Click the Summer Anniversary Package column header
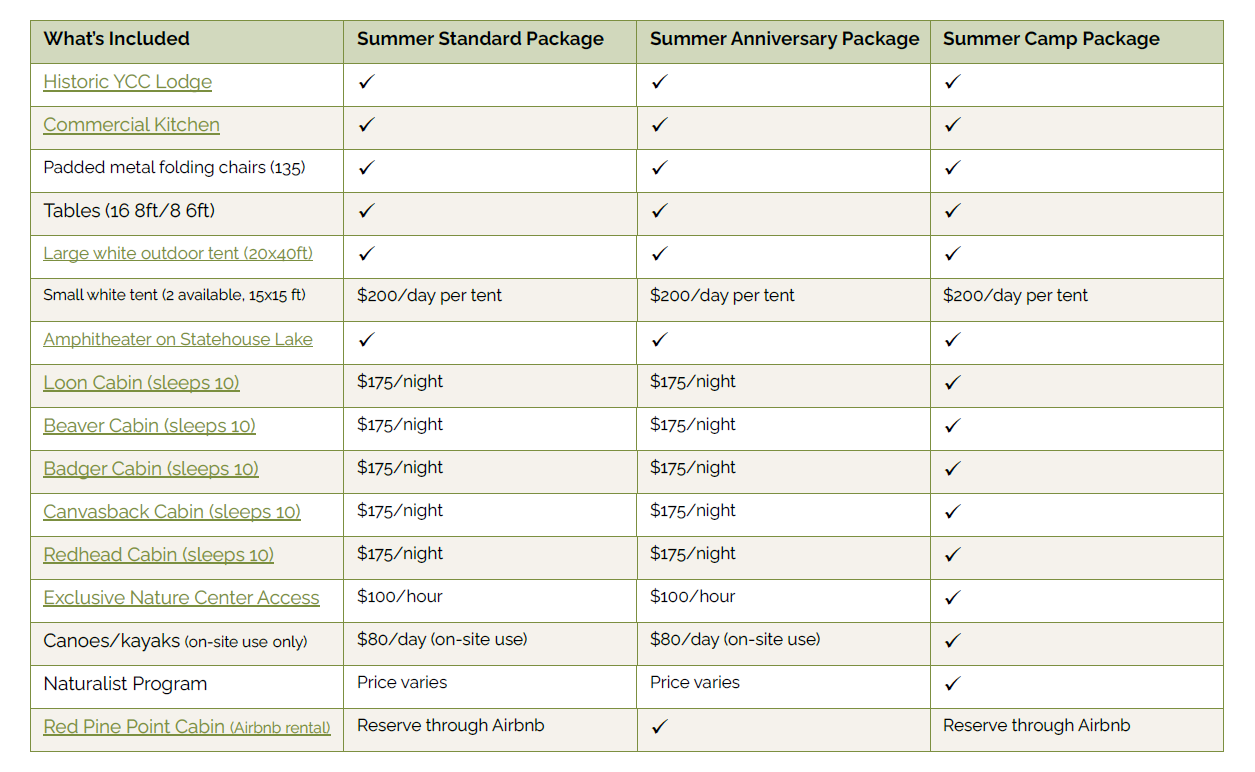 tap(784, 40)
